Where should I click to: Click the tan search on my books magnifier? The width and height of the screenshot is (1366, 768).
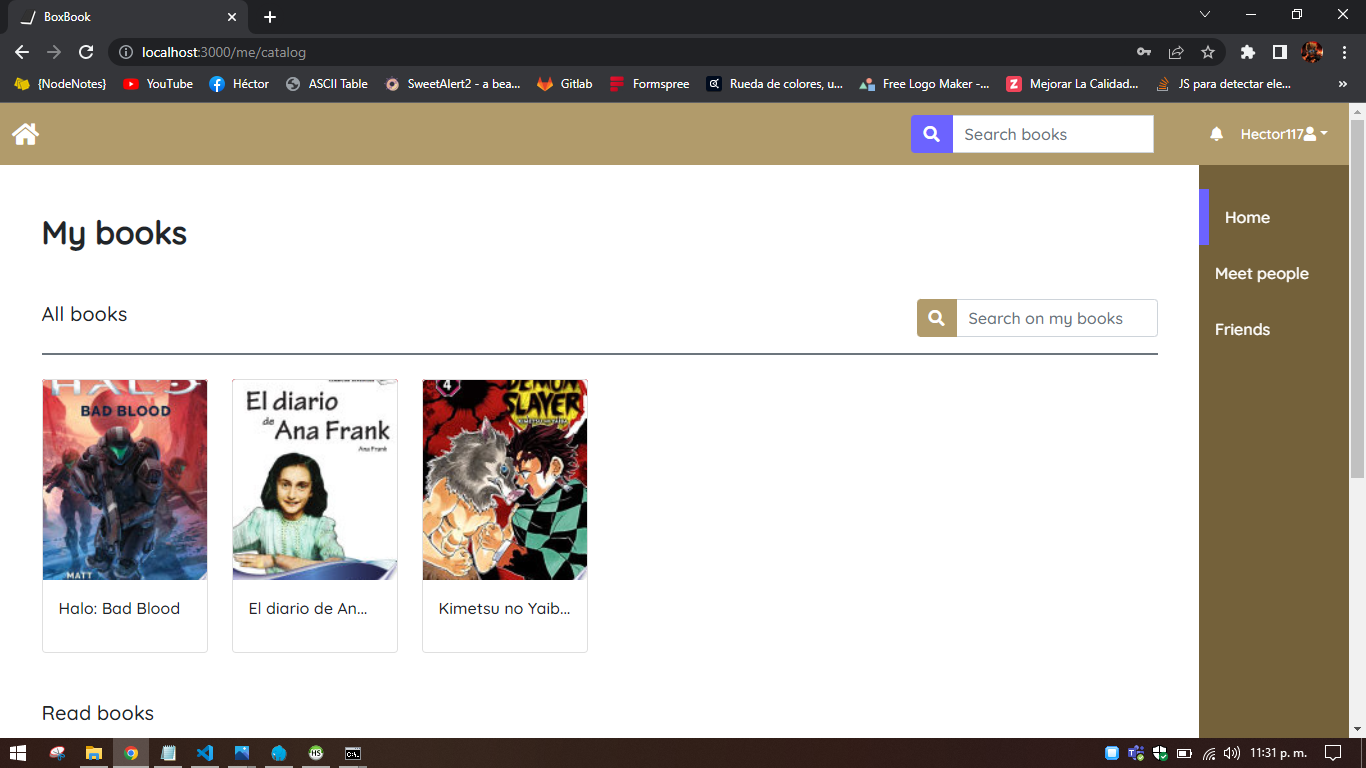tap(937, 318)
